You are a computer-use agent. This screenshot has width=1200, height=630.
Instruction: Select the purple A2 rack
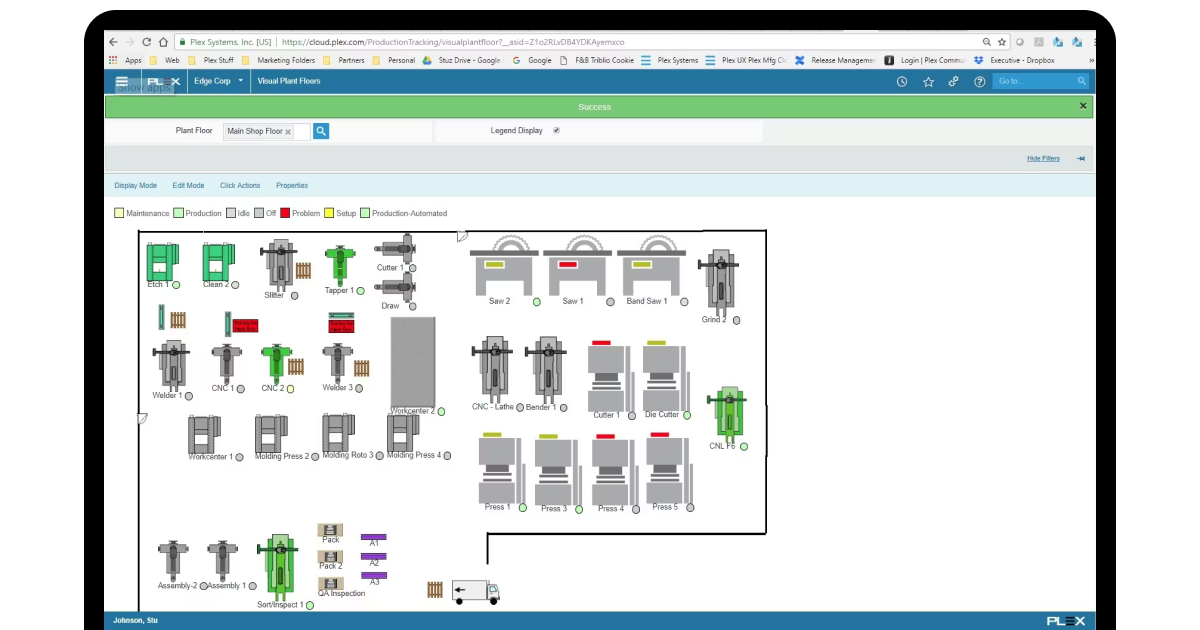click(x=374, y=555)
